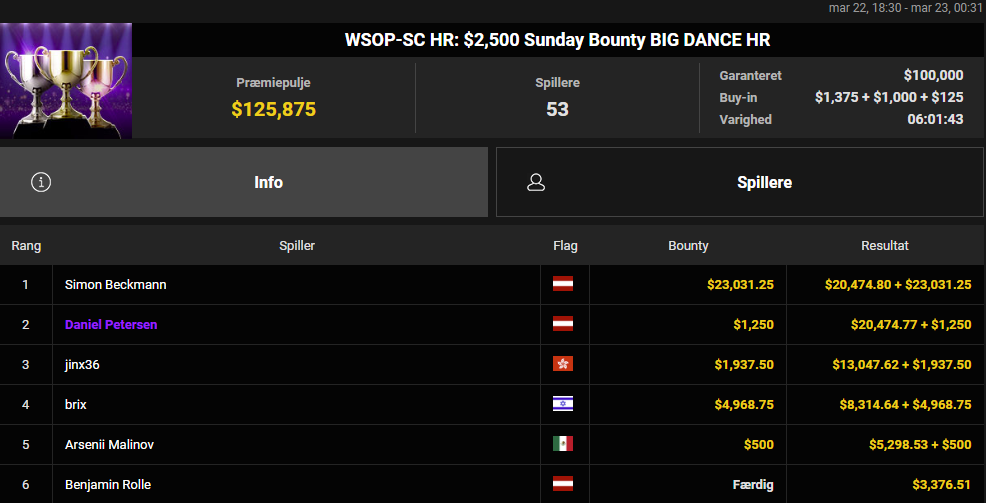986x503 pixels.
Task: Open Daniel Petersen's player profile
Action: coord(111,324)
